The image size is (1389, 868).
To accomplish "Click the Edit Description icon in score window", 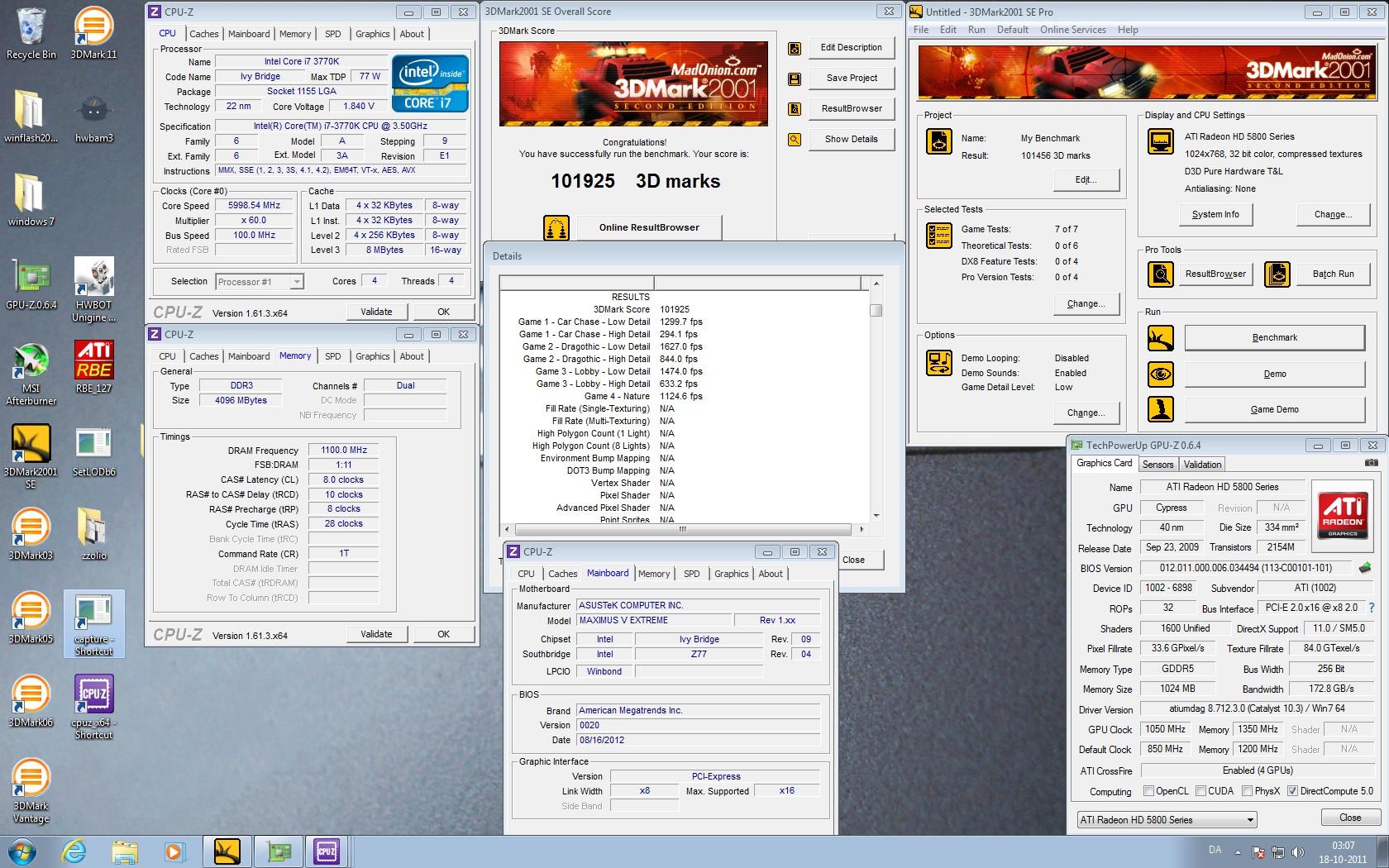I will coord(795,48).
